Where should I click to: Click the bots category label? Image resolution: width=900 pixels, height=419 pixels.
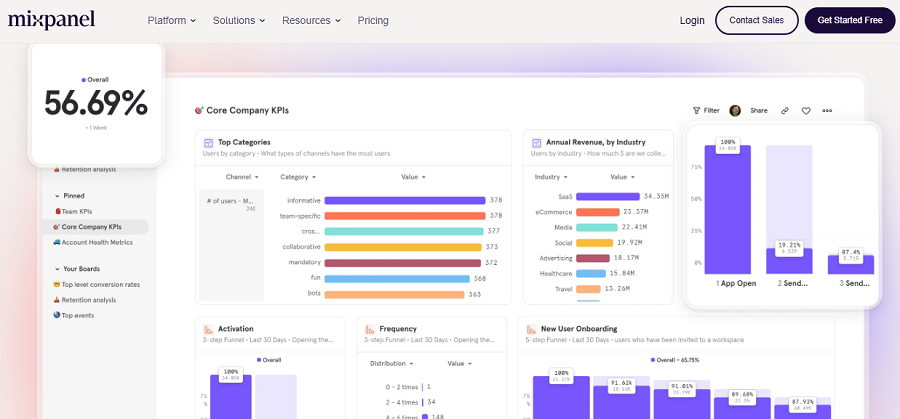pos(313,293)
